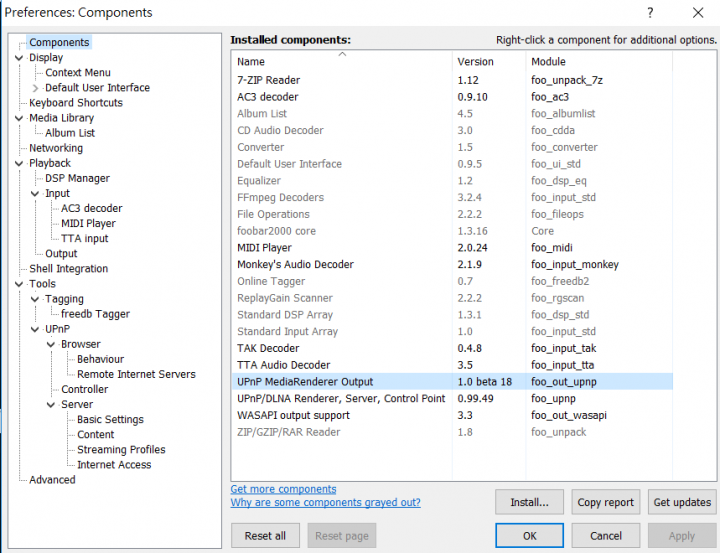Collapse the Server tree node

click(51, 405)
